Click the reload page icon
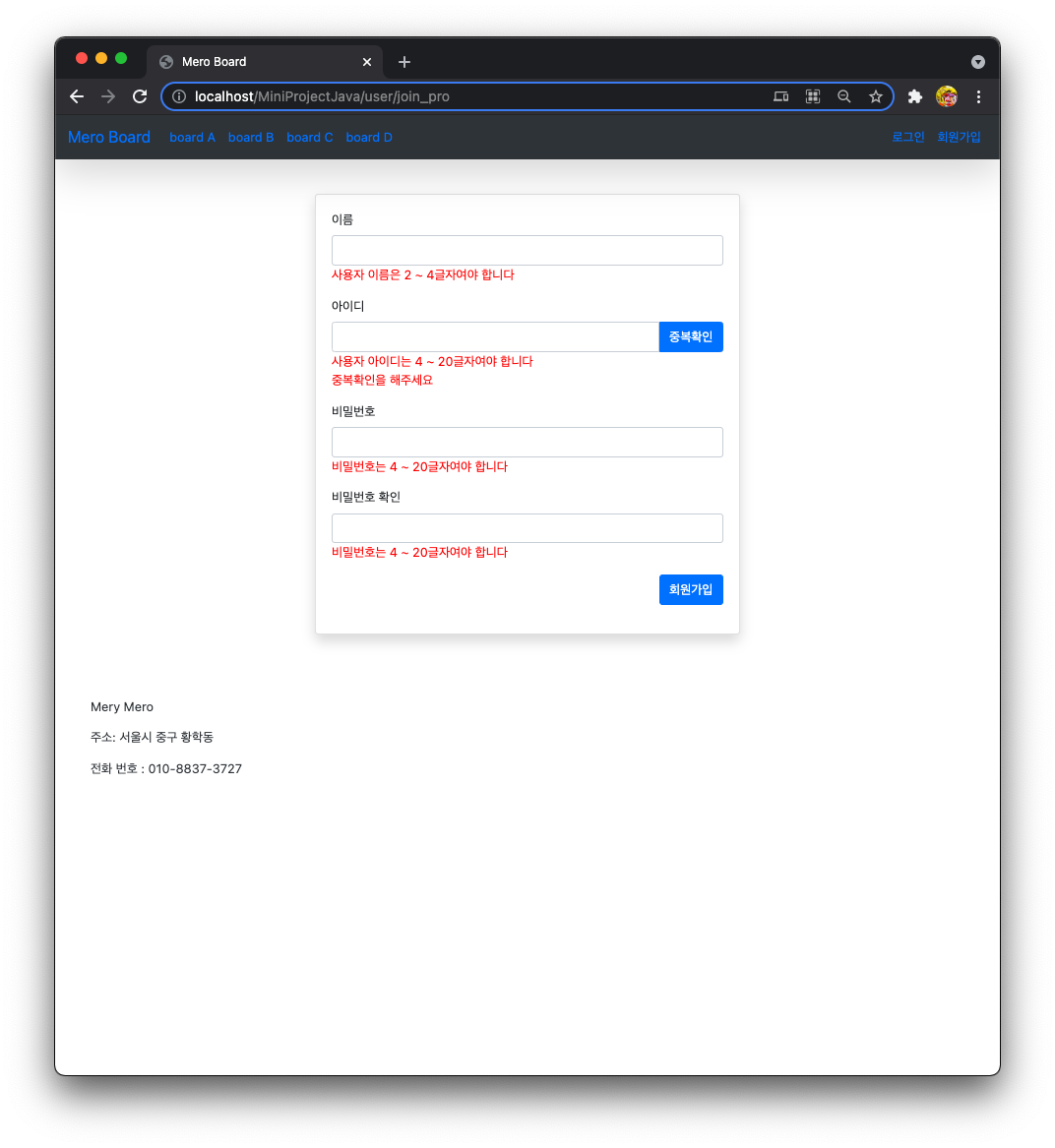Screen dimensions: 1055x1148 coord(139,96)
